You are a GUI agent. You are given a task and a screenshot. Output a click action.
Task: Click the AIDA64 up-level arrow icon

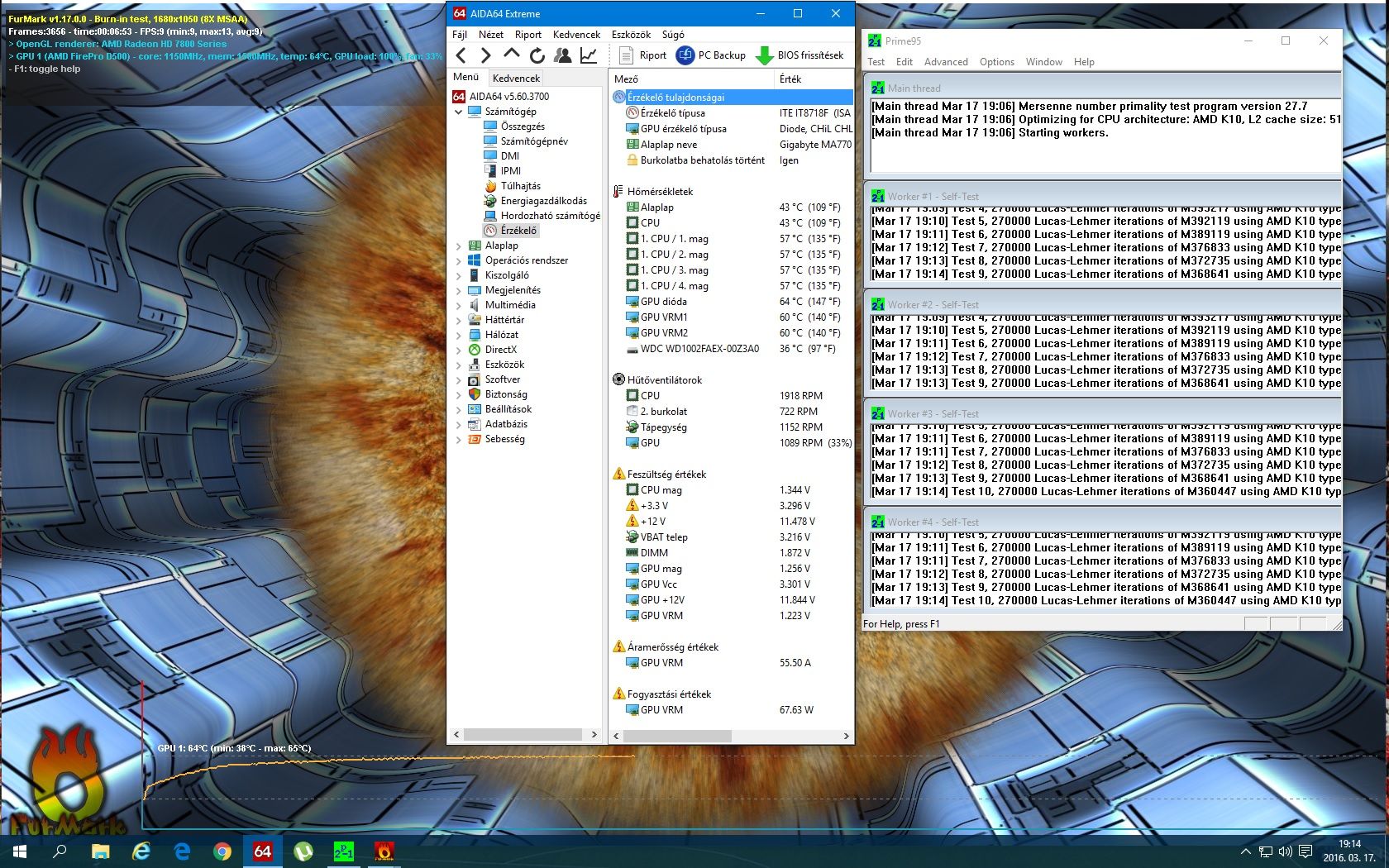[512, 55]
